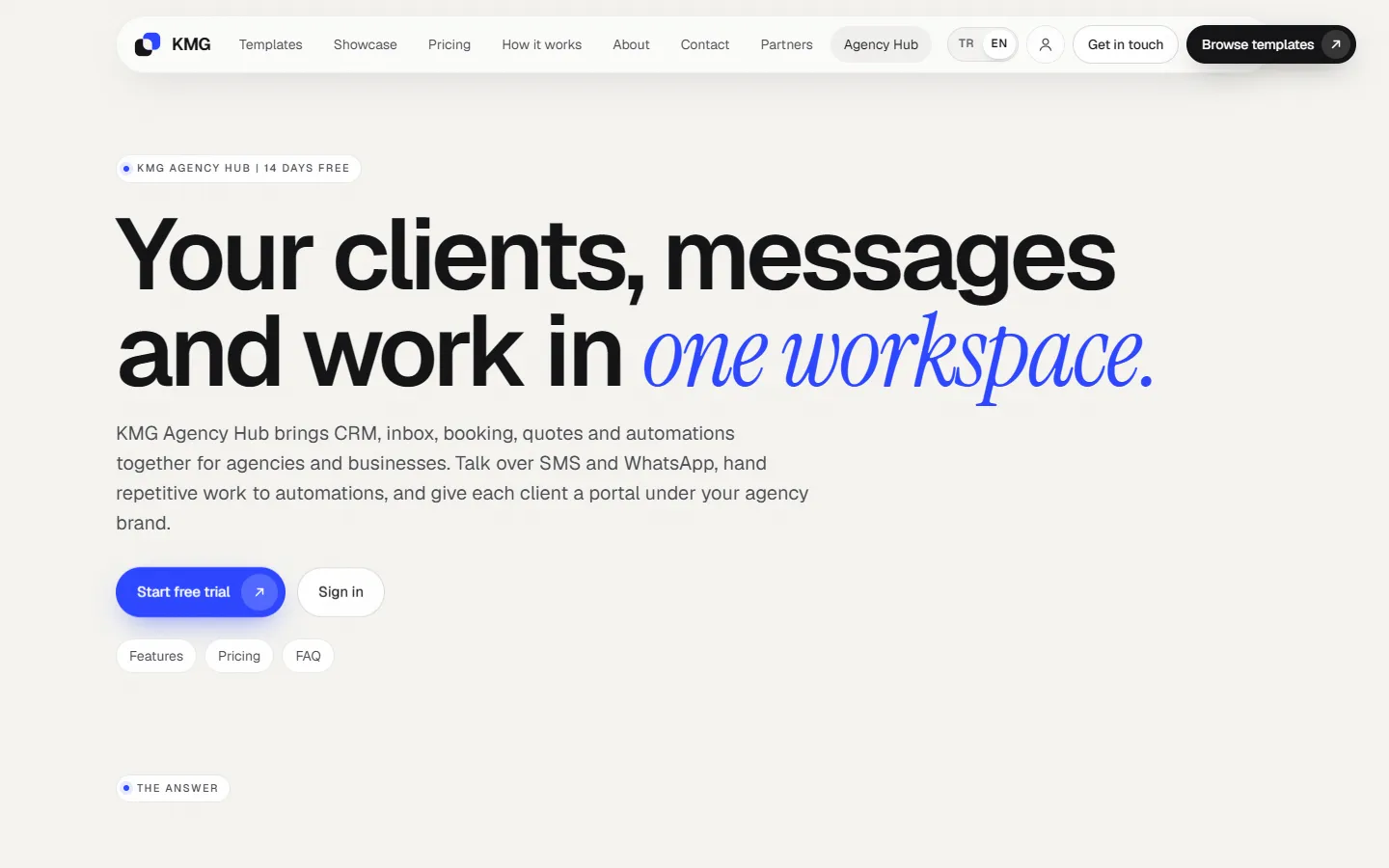Select the Agency Hub nav tab
Image resolution: width=1389 pixels, height=868 pixels.
coord(881,44)
